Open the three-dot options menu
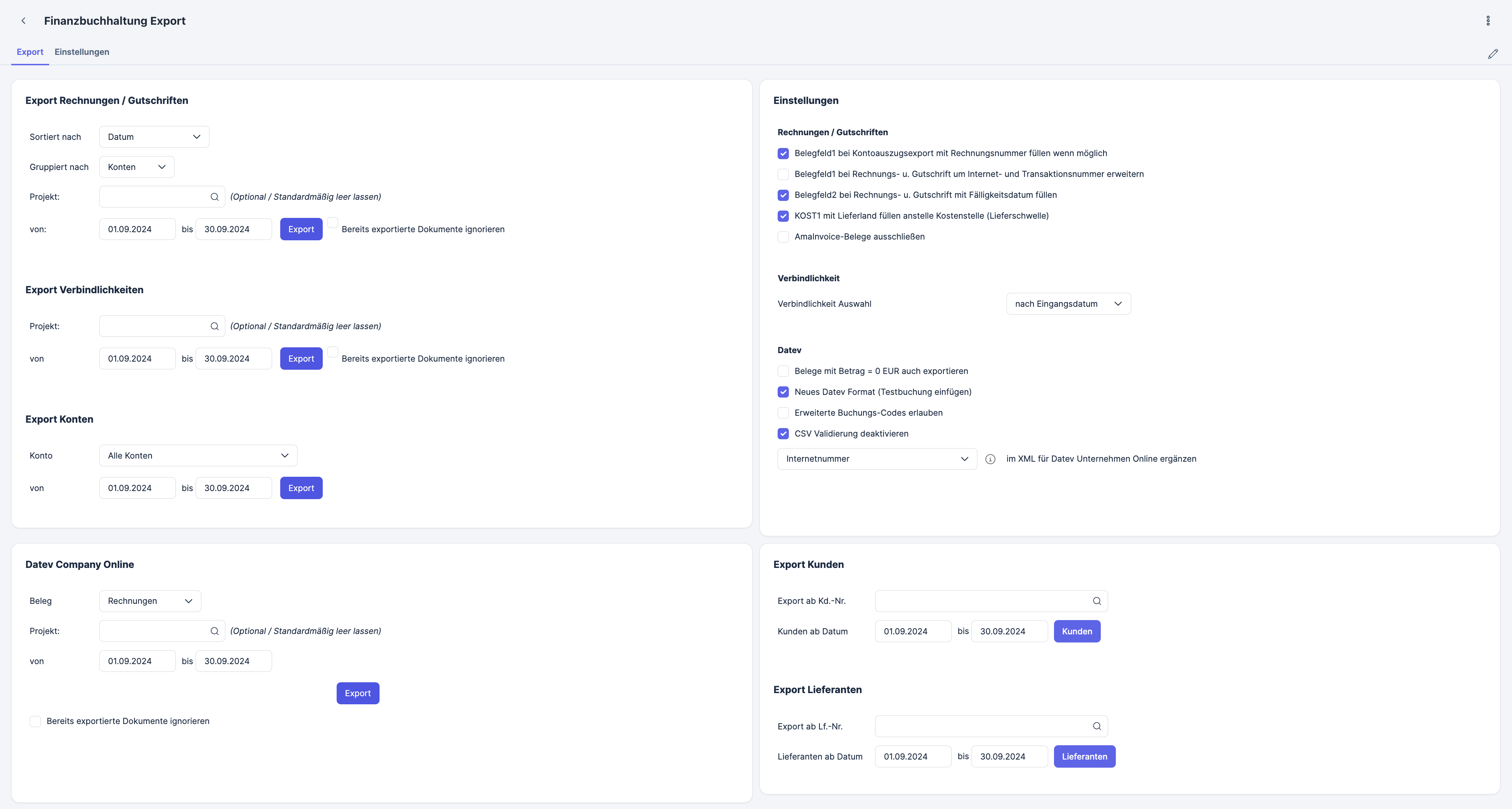 click(1487, 20)
